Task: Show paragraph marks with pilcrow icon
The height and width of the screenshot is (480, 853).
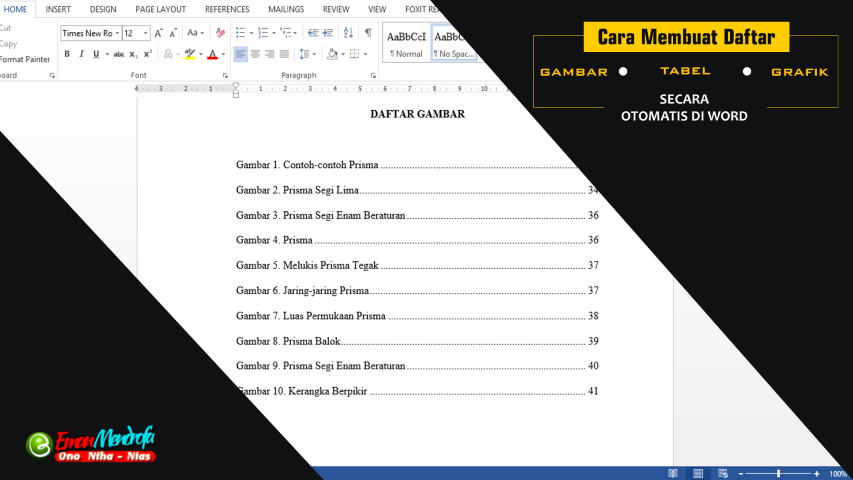Action: [x=368, y=33]
